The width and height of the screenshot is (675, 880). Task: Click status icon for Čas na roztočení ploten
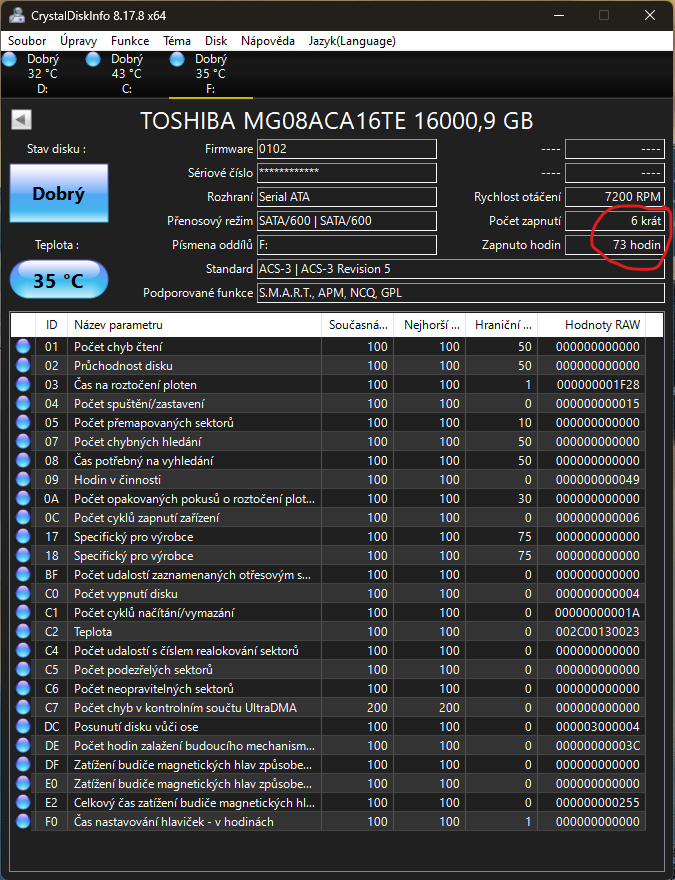click(23, 384)
